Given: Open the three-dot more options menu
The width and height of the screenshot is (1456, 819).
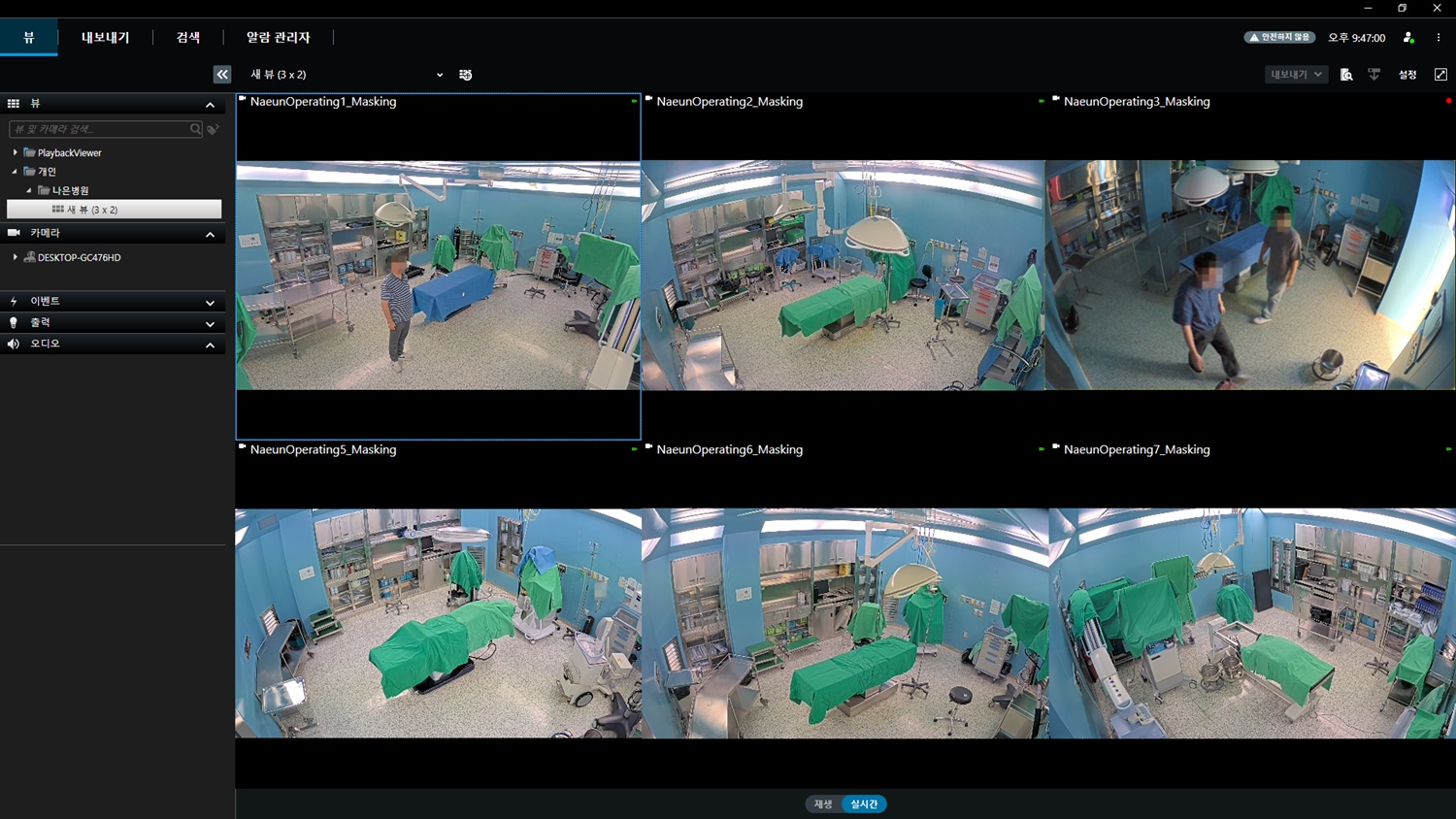Looking at the screenshot, I should pos(1439,38).
